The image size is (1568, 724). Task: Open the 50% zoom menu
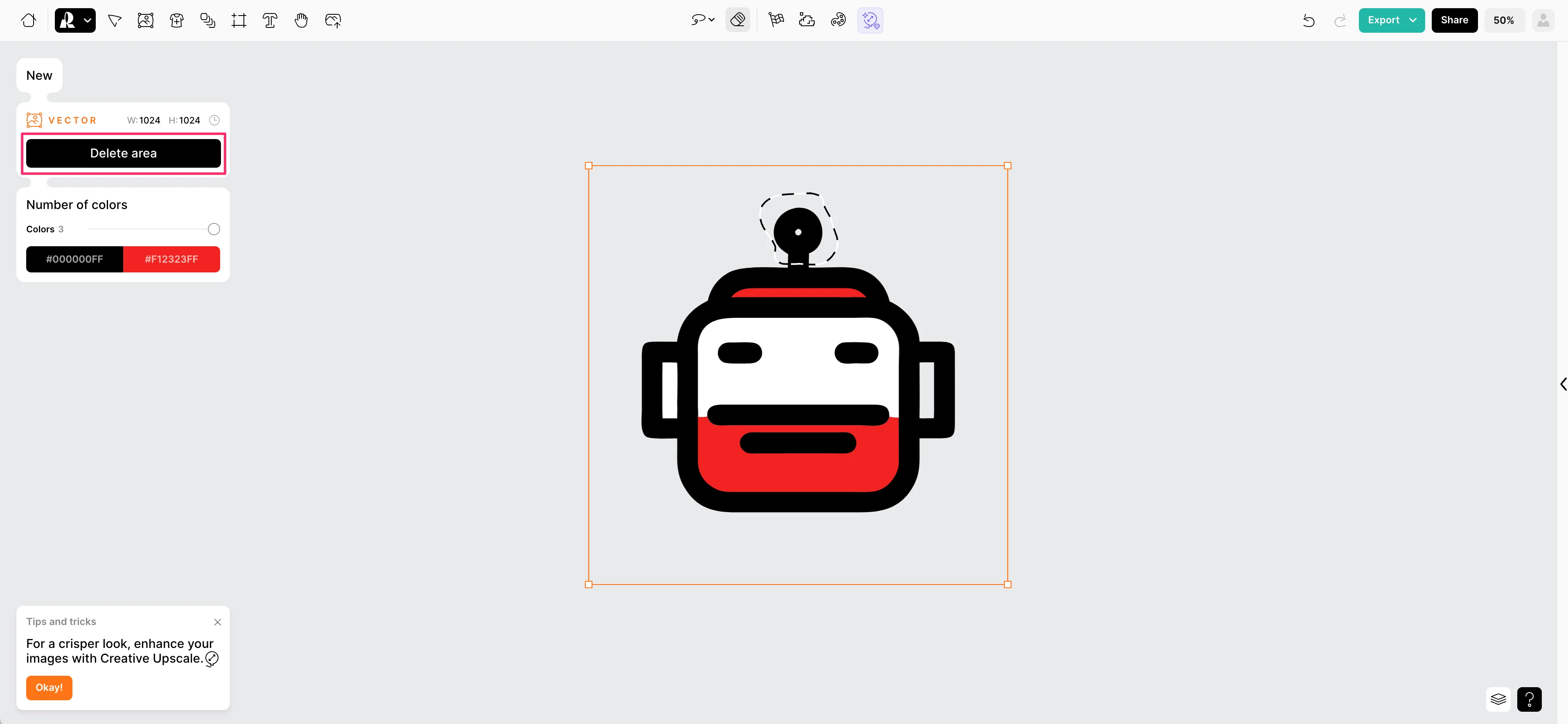tap(1503, 20)
